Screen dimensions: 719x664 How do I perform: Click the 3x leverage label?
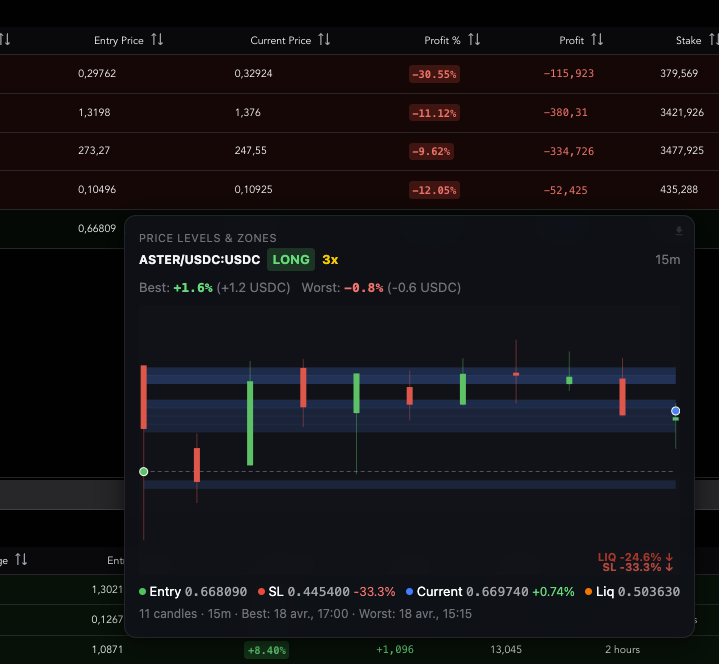[x=330, y=260]
